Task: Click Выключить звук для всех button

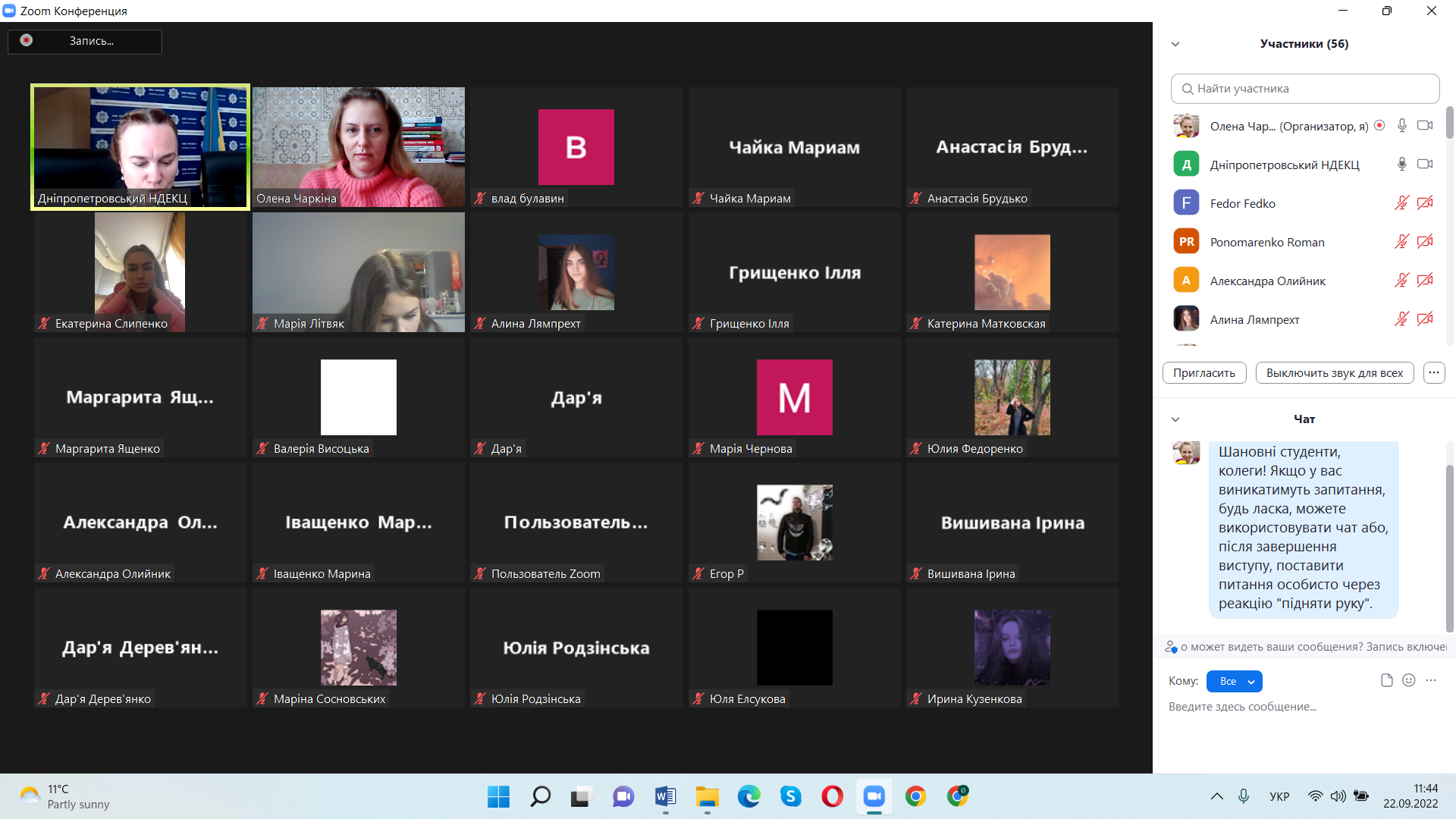Action: 1335,373
